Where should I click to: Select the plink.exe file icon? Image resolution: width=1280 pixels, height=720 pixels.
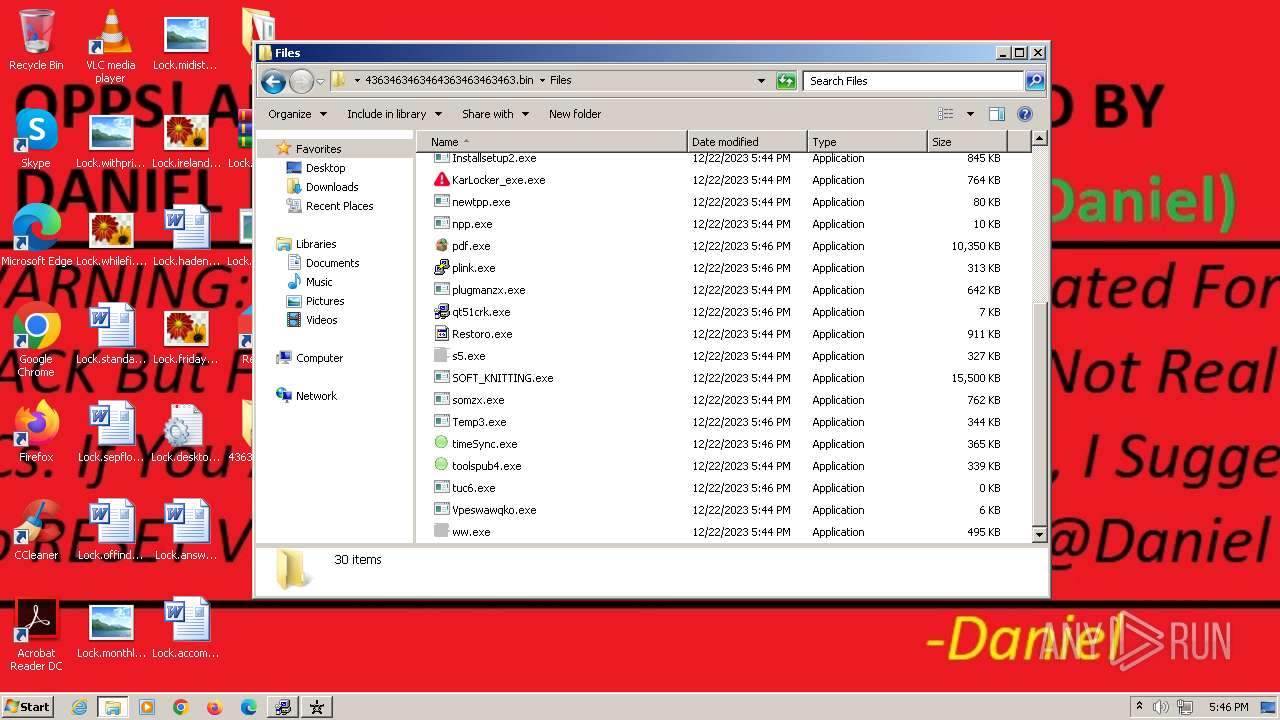(x=442, y=268)
